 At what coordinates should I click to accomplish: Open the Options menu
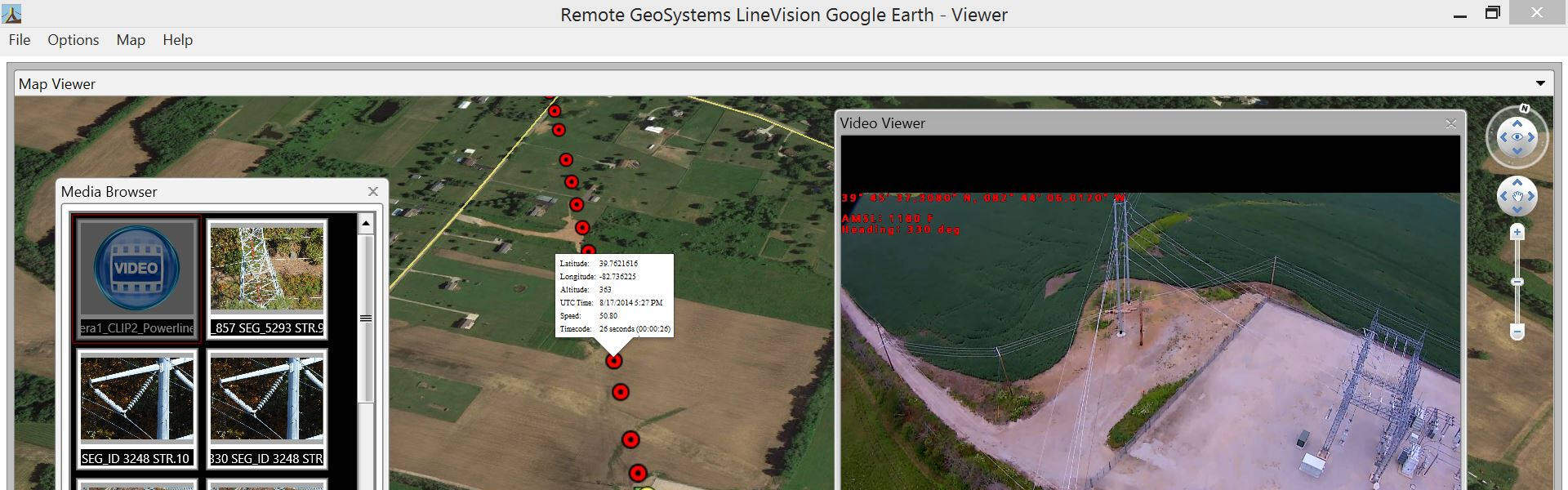(73, 40)
